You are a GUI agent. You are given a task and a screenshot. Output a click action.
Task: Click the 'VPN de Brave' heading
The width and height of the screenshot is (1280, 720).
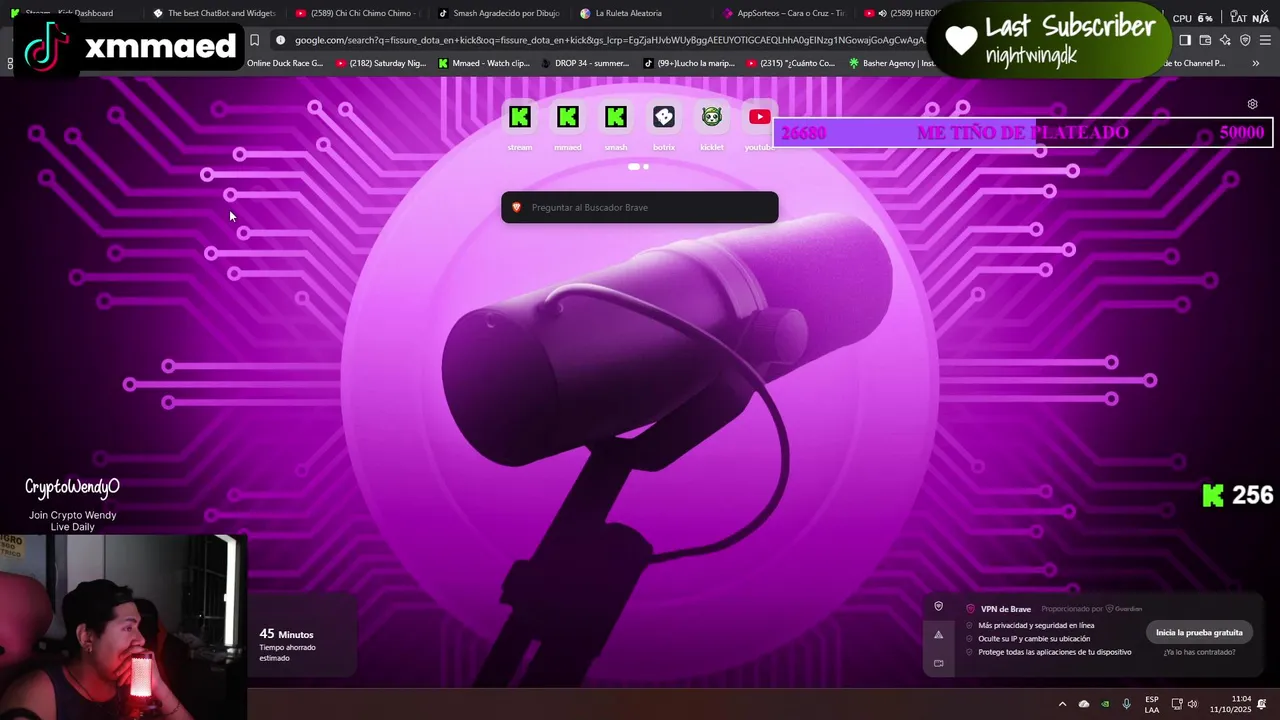coord(1005,609)
